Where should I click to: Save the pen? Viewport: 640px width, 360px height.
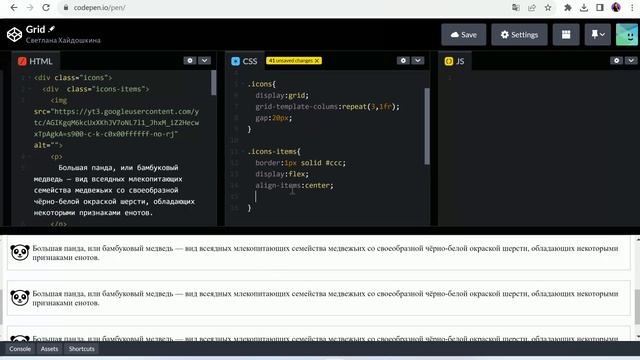click(464, 35)
